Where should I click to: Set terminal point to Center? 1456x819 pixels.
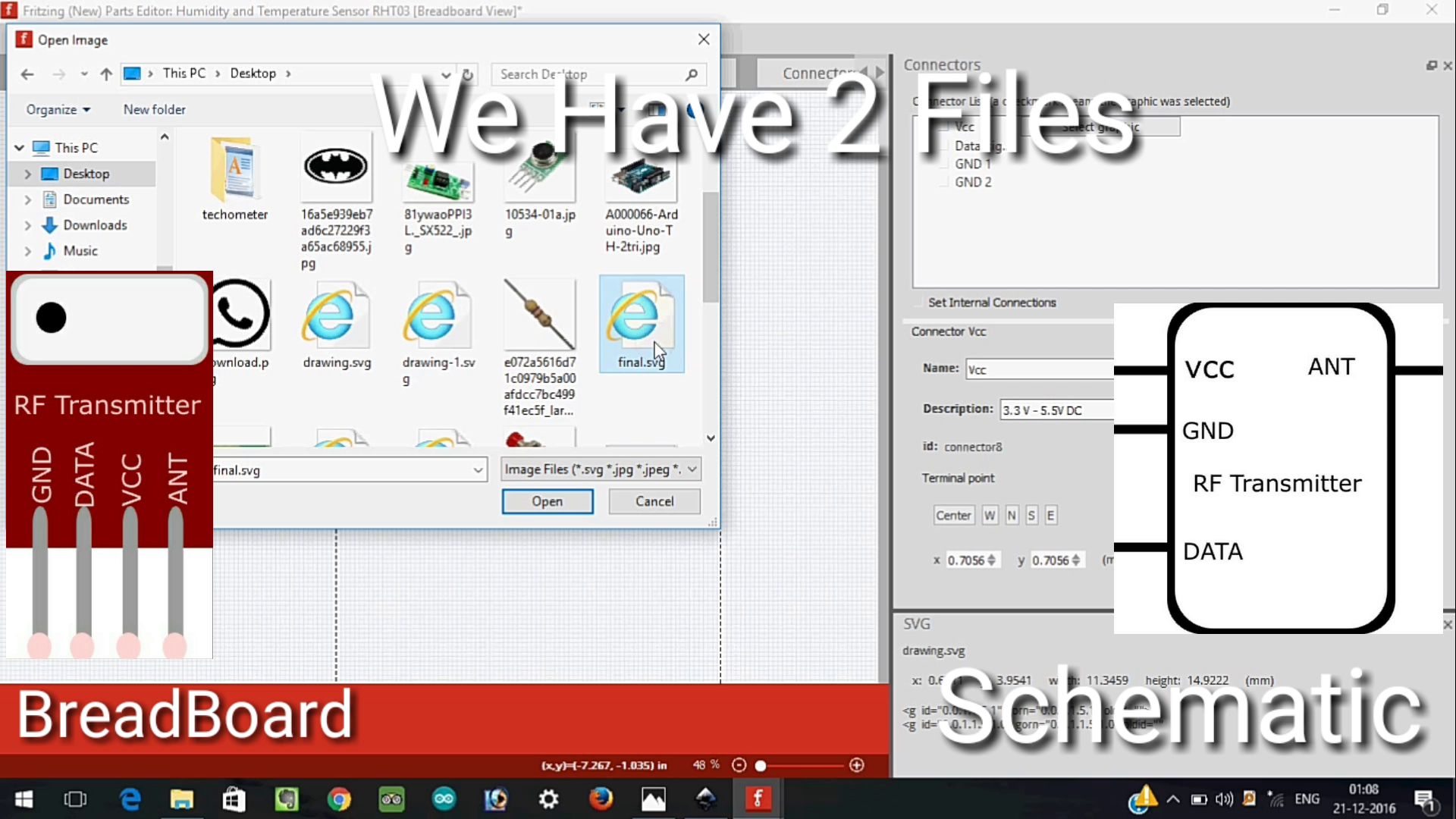pos(953,515)
